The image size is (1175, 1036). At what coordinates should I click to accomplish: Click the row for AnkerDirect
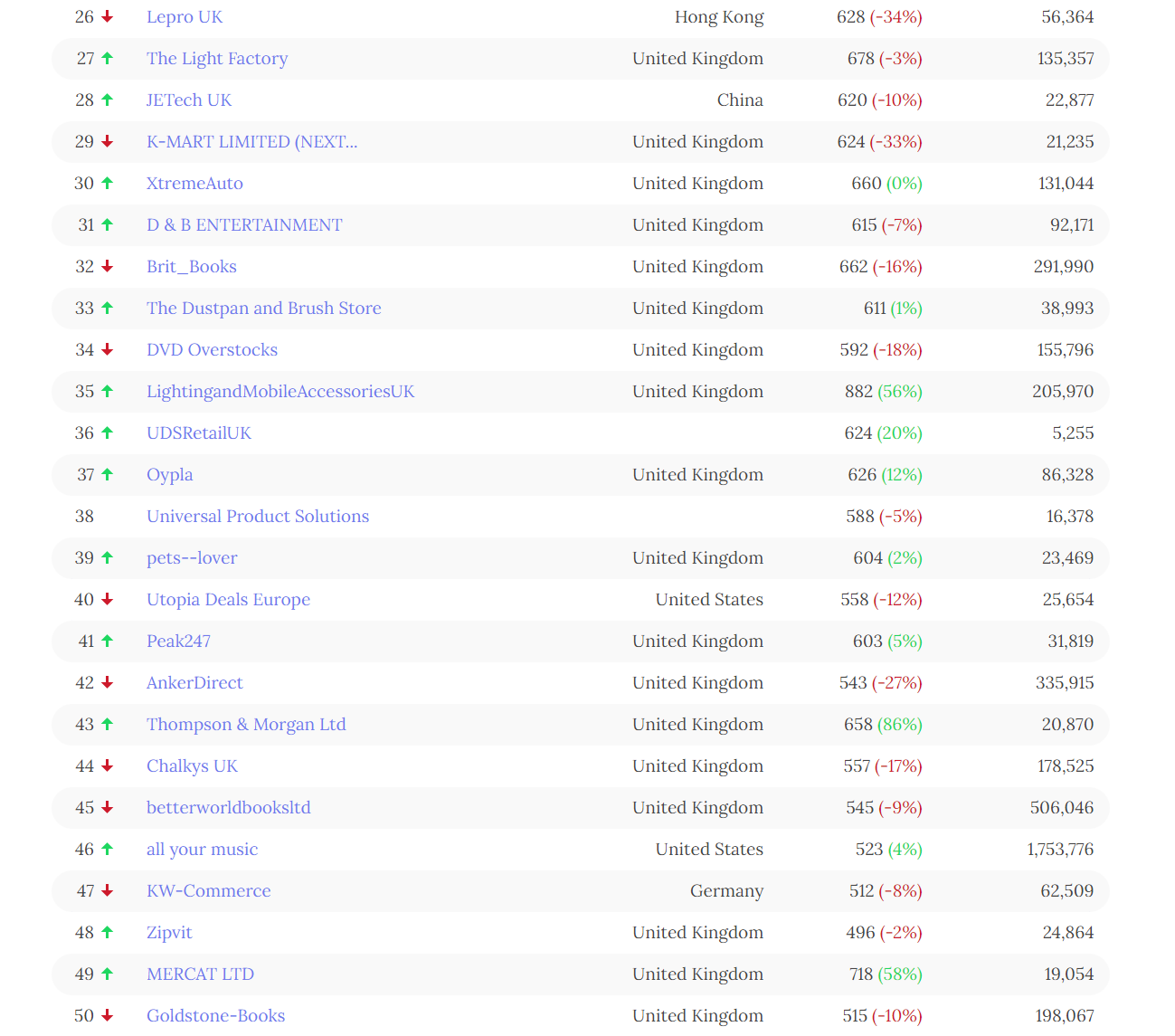pos(194,682)
